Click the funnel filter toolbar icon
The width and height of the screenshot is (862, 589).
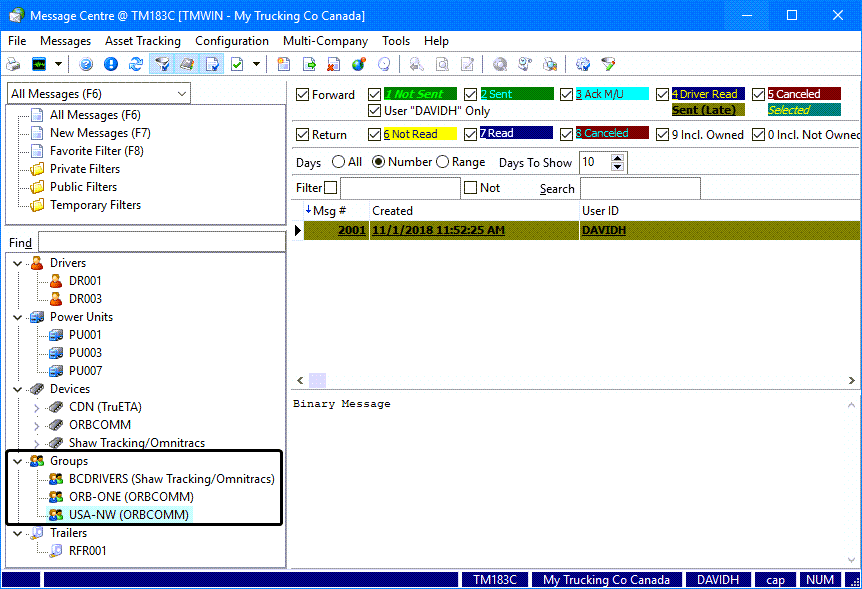pyautogui.click(x=160, y=64)
